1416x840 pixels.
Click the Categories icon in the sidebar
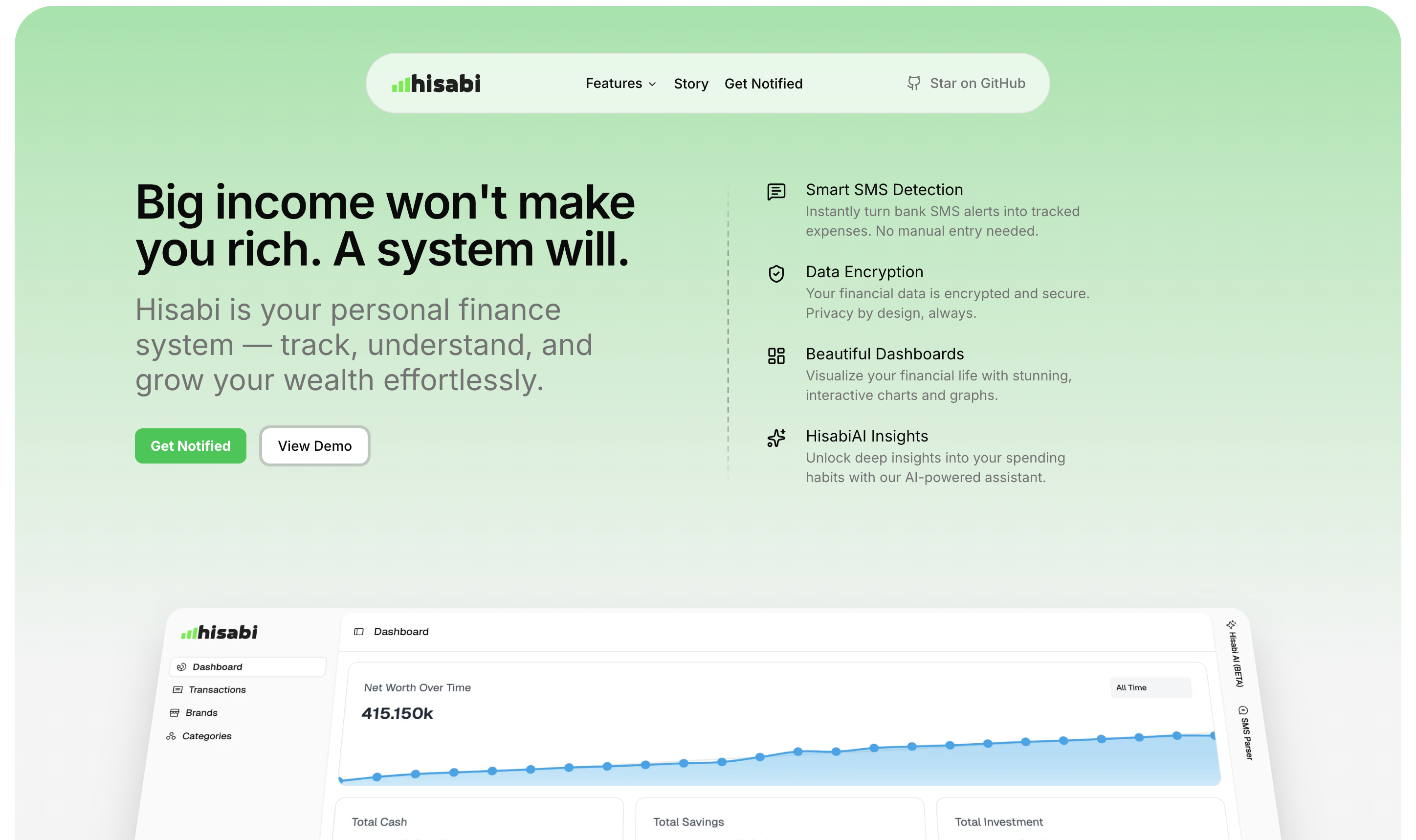click(x=171, y=736)
